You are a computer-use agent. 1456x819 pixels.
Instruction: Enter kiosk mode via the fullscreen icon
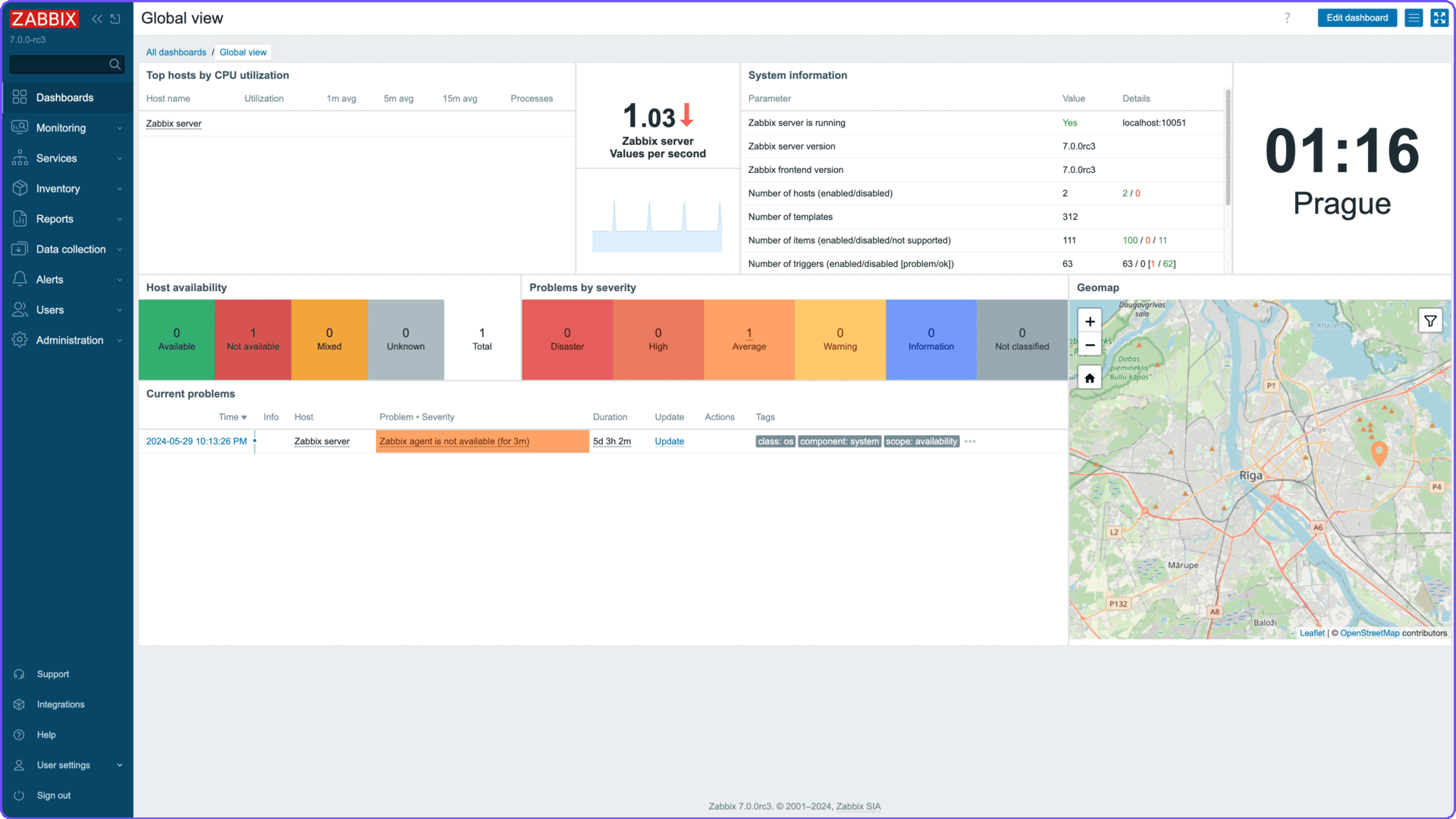pos(1439,17)
